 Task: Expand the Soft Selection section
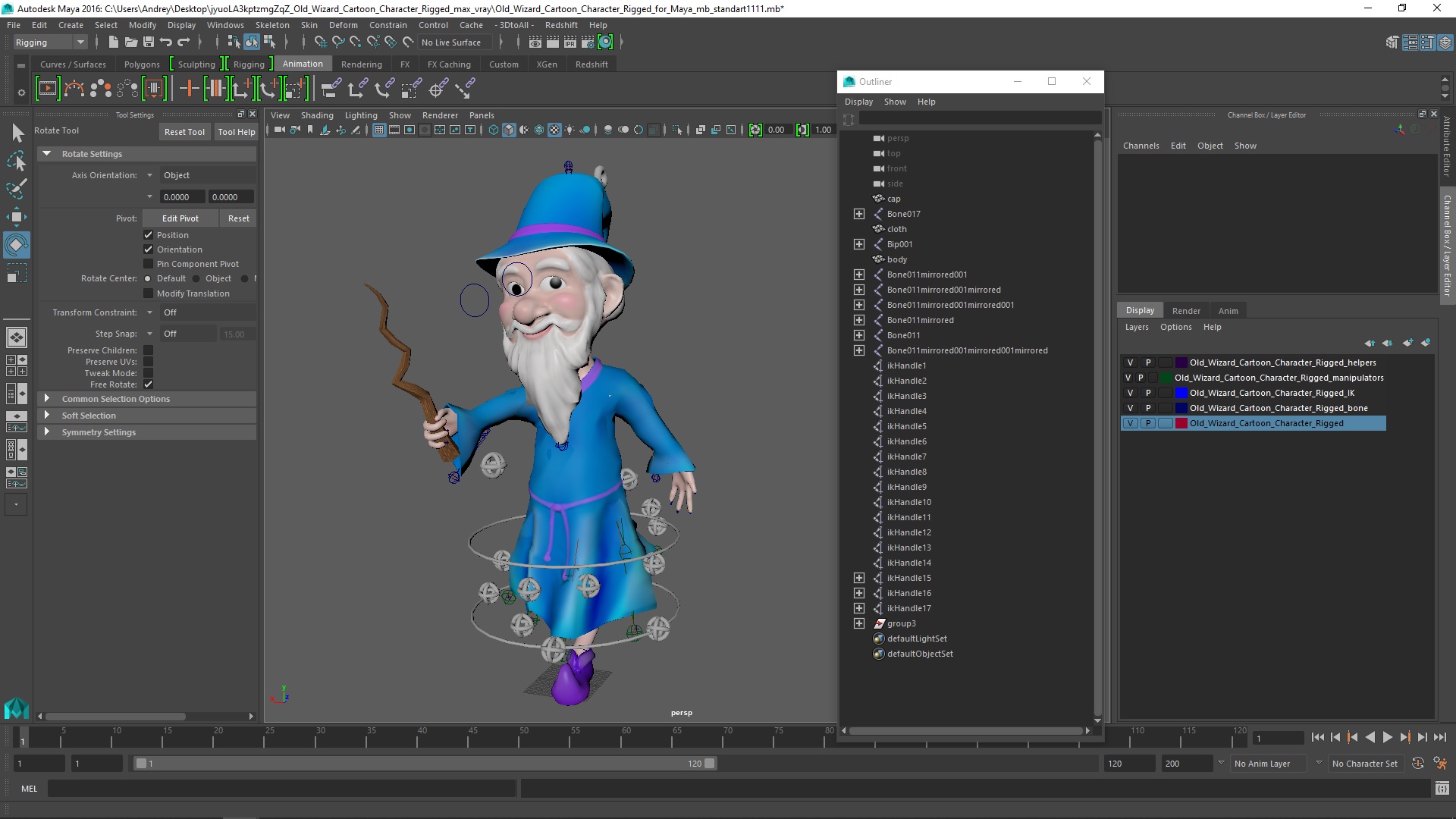tap(47, 416)
